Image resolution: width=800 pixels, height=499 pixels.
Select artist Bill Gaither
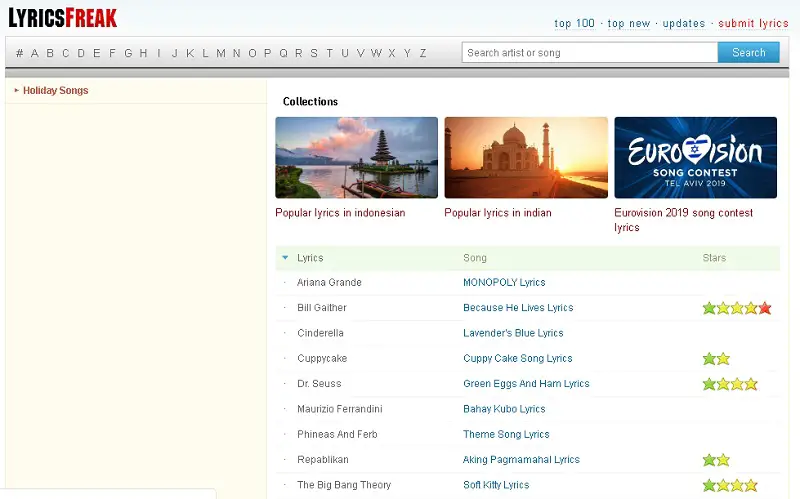coord(321,308)
